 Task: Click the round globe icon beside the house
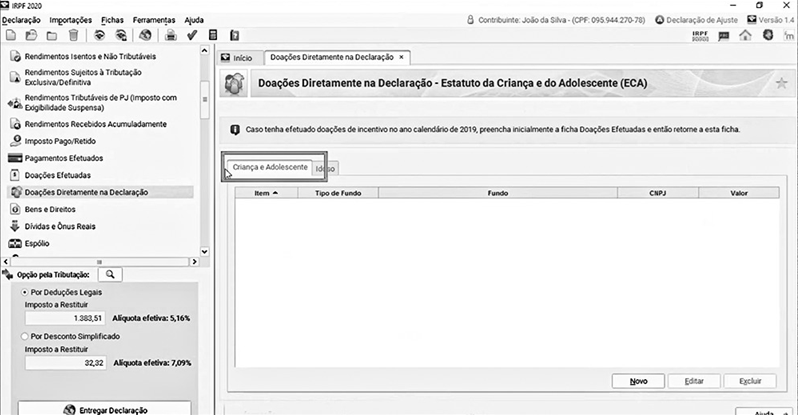(768, 35)
